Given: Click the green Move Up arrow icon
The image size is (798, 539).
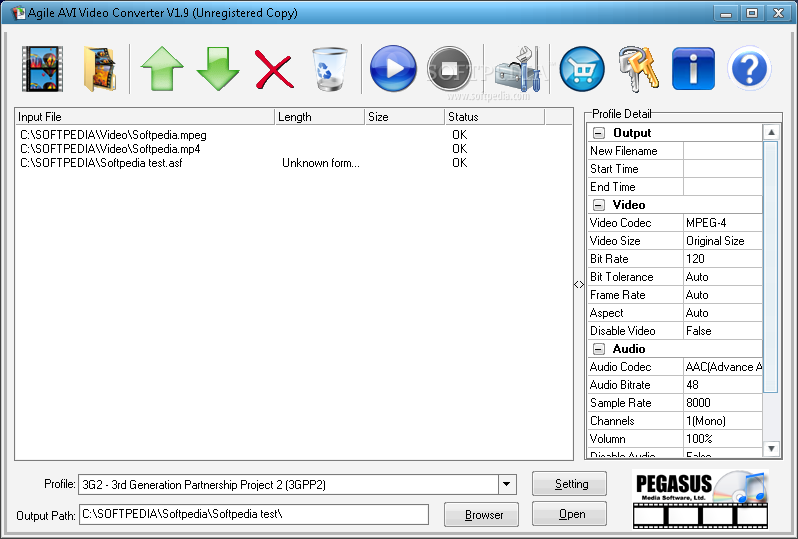Looking at the screenshot, I should point(162,69).
